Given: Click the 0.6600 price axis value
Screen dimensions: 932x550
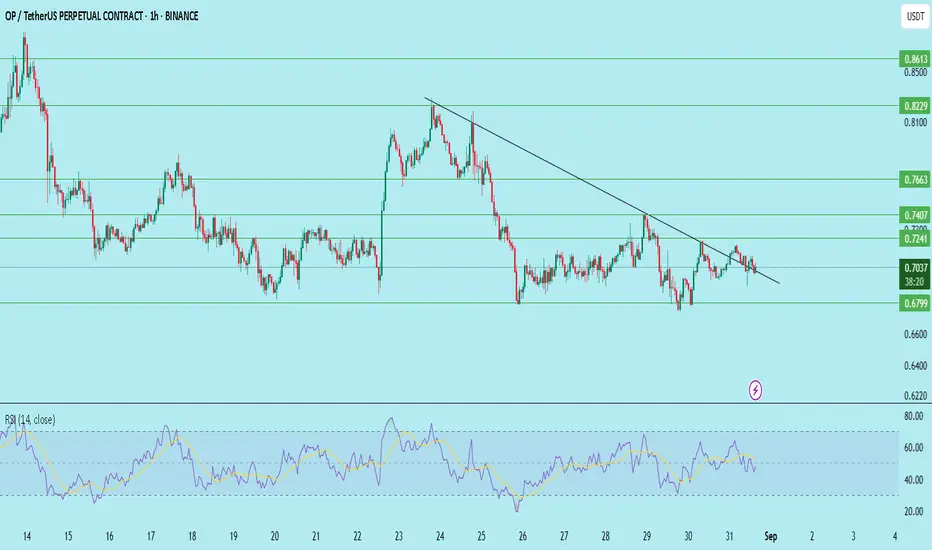Looking at the screenshot, I should coord(915,334).
